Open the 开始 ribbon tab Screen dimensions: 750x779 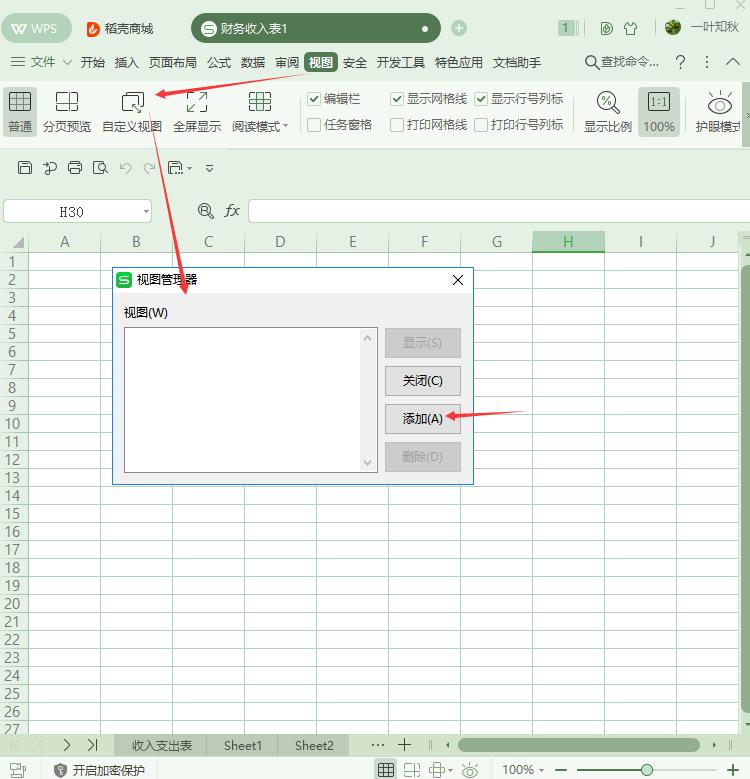pyautogui.click(x=92, y=62)
